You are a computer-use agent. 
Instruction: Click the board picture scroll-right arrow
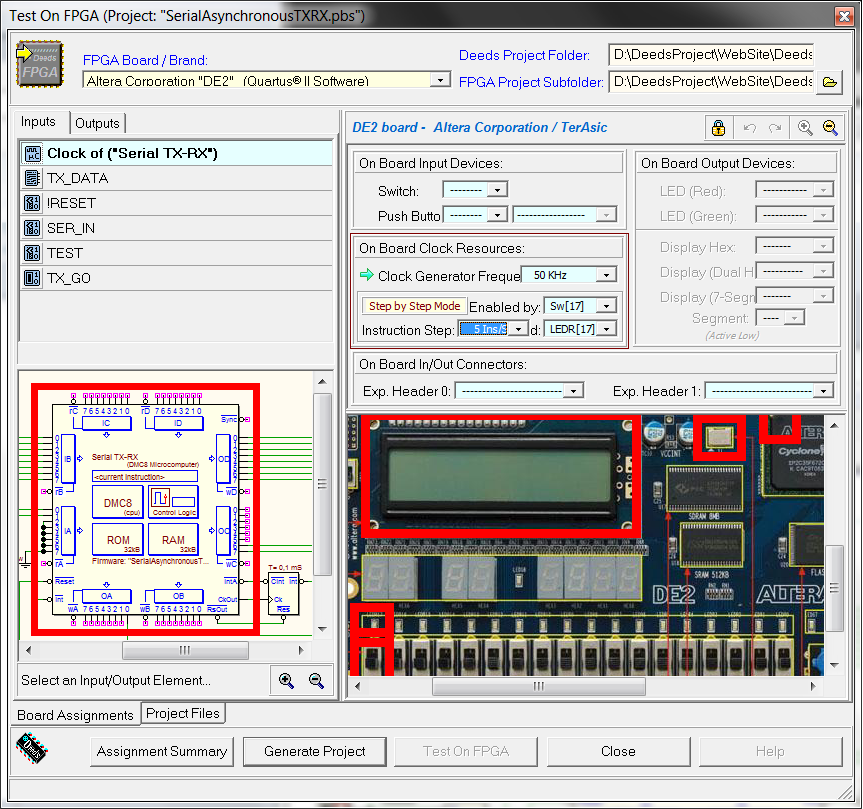(x=813, y=686)
